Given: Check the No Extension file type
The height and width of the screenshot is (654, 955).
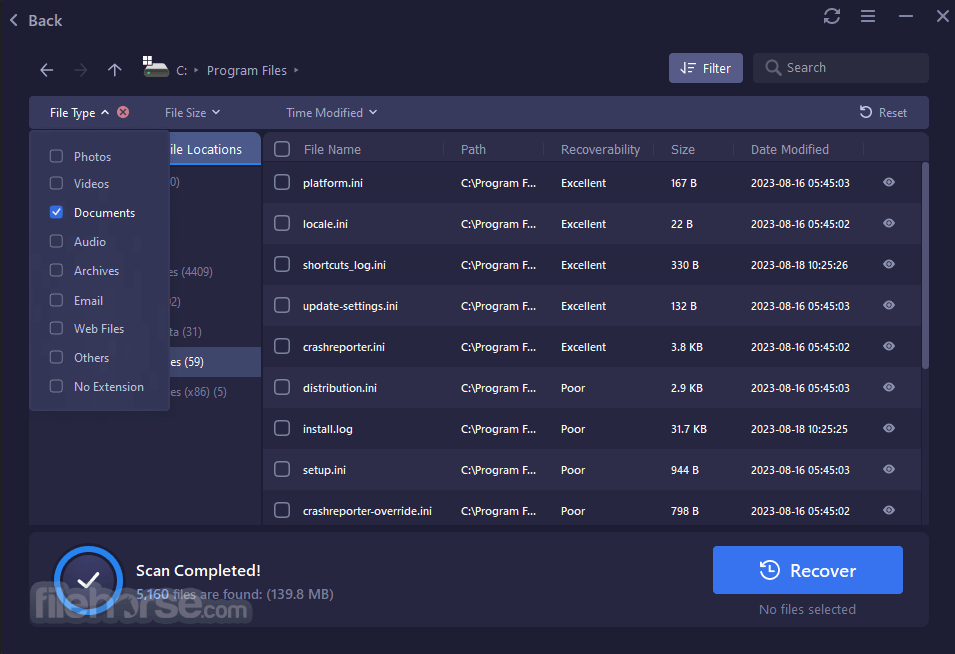Looking at the screenshot, I should (56, 386).
